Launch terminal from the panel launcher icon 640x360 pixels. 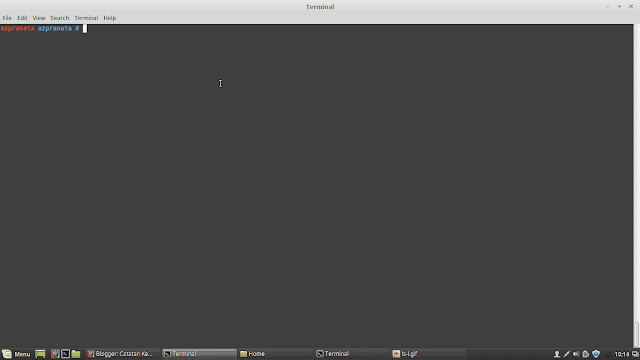65,354
